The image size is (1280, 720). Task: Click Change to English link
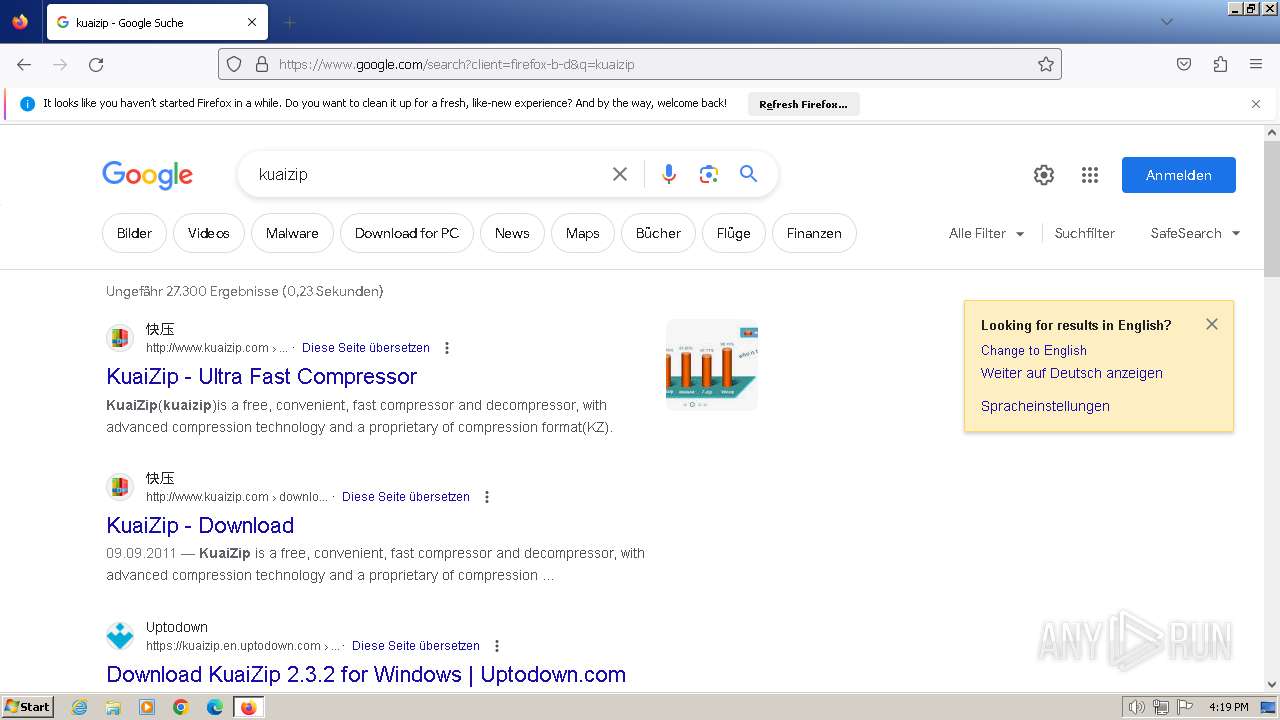(x=1033, y=350)
